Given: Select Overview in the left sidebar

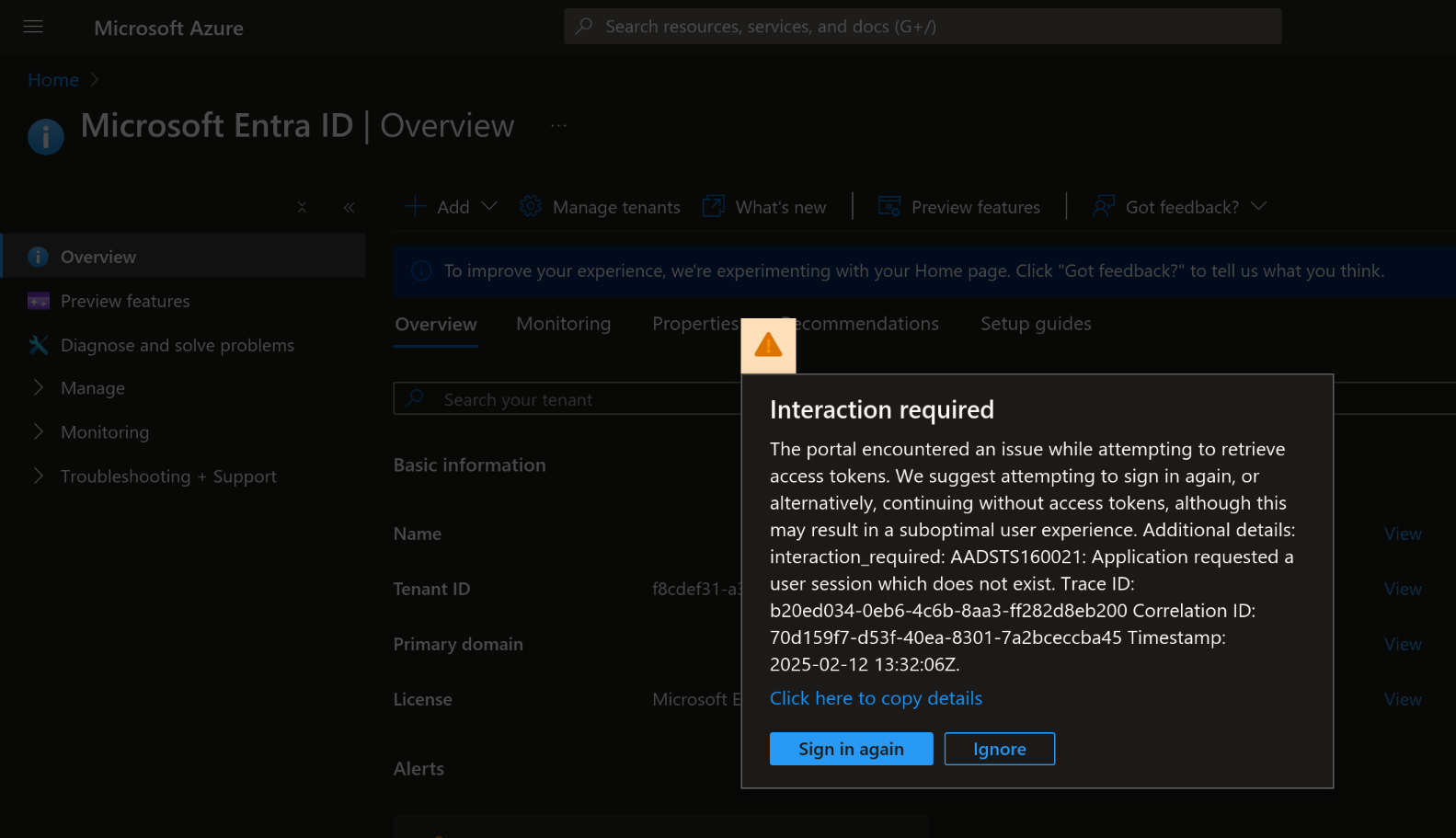Looking at the screenshot, I should pos(184,257).
